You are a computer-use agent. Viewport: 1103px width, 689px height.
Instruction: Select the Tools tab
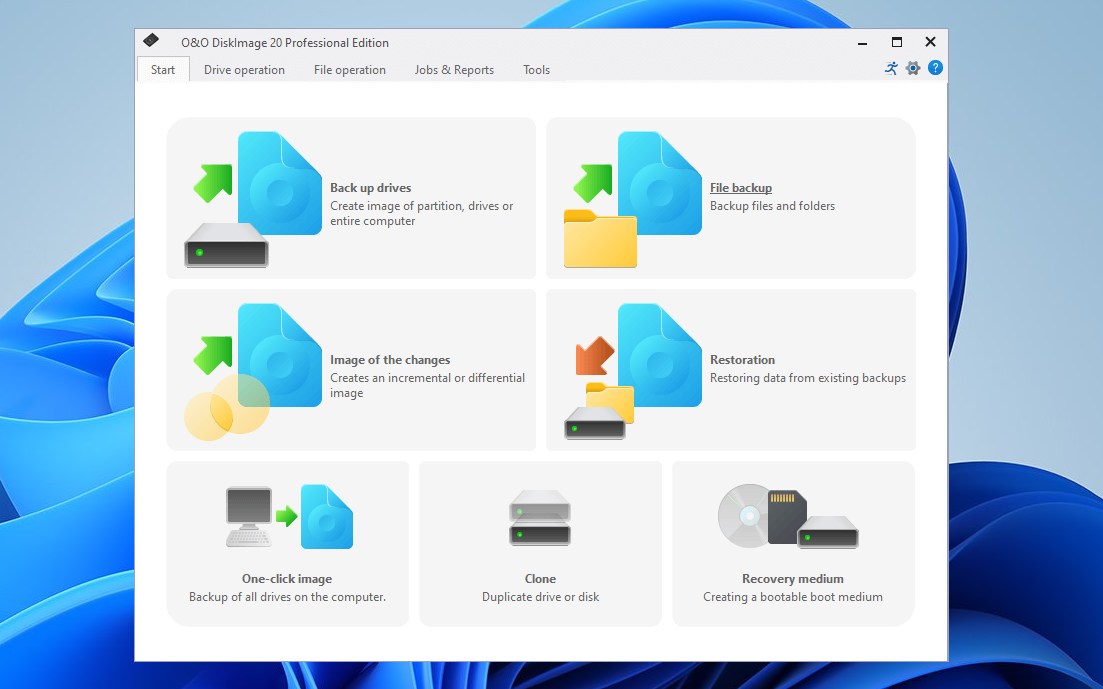coord(536,70)
